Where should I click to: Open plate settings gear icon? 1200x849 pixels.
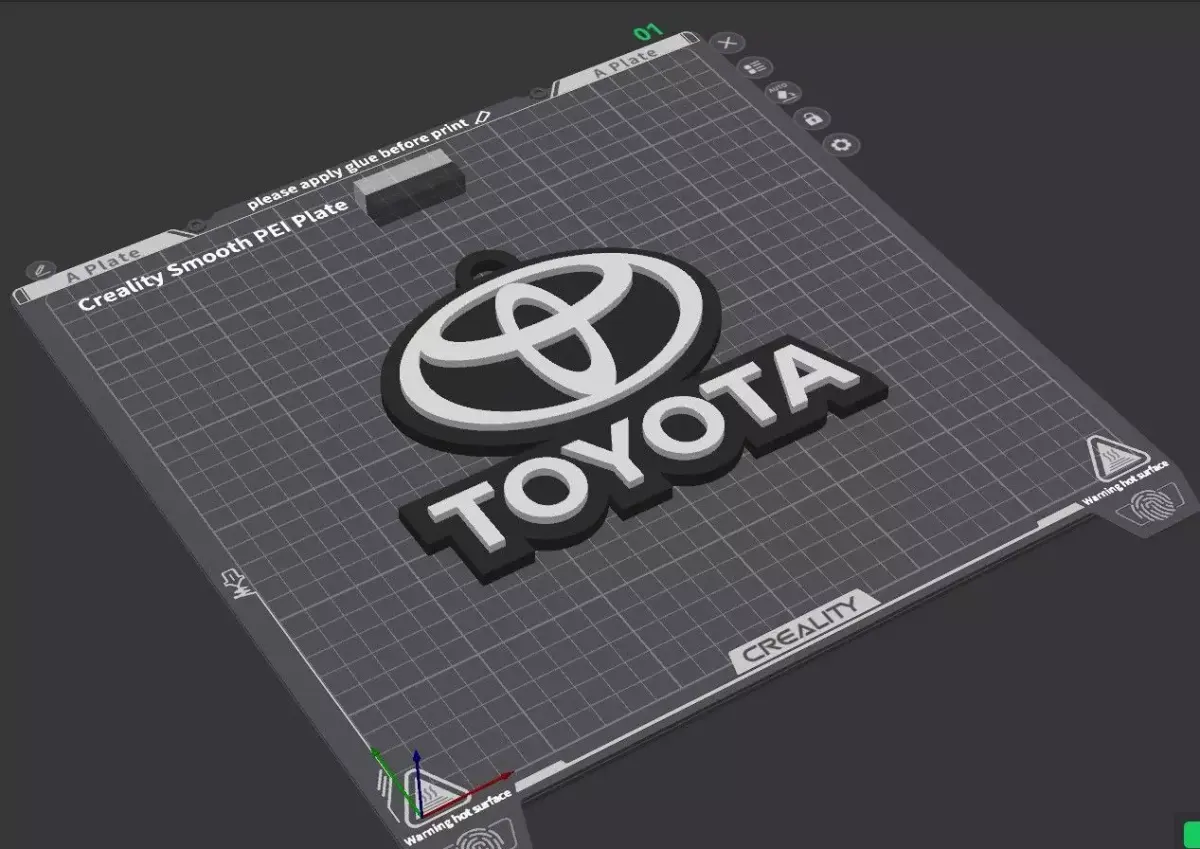(841, 145)
